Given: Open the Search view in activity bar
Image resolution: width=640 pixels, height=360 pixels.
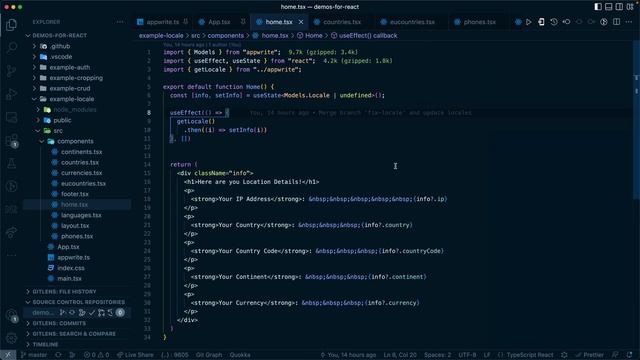Looking at the screenshot, I should (11, 47).
